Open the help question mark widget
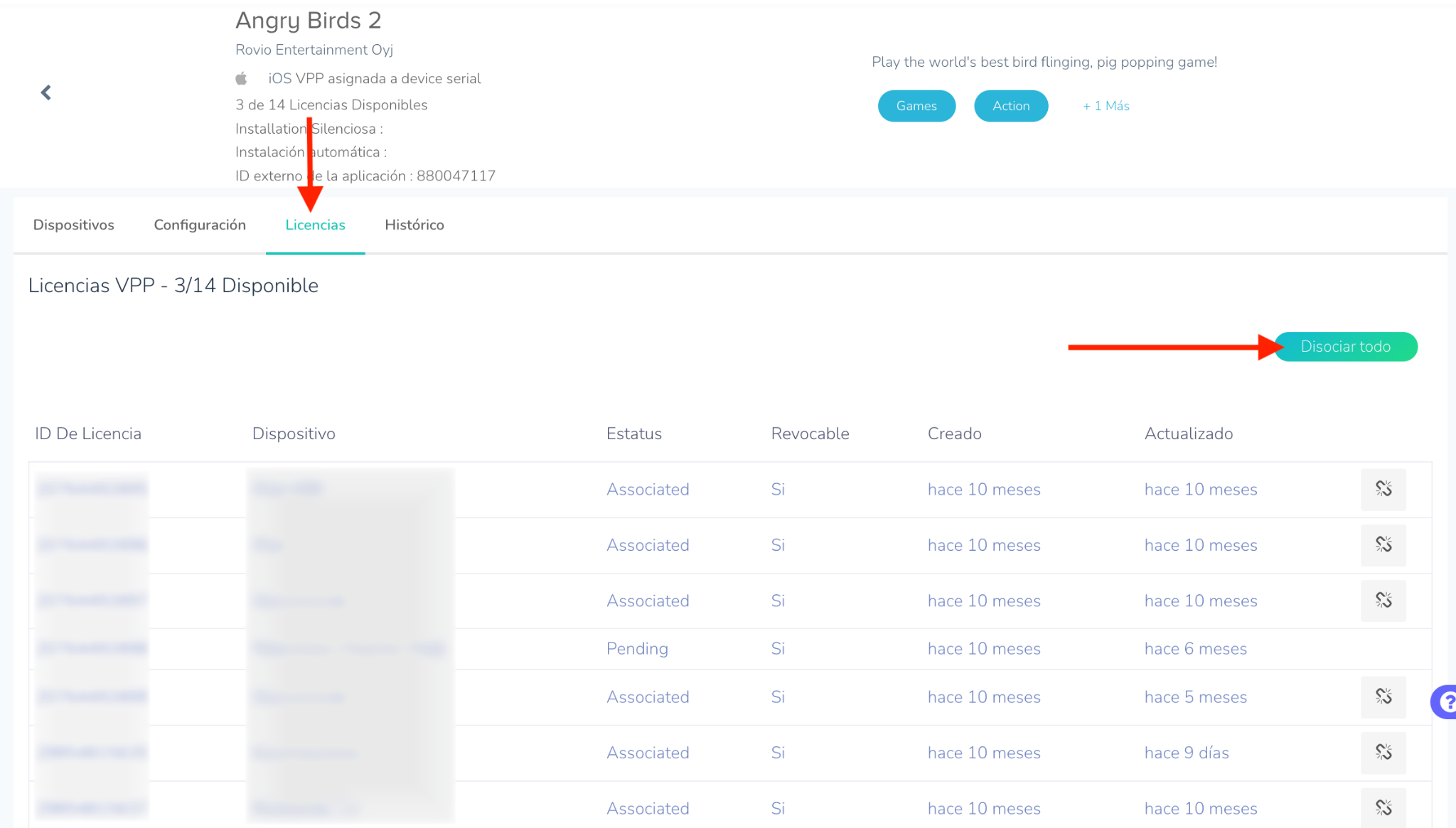Viewport: 1456px width, 828px height. (1446, 702)
